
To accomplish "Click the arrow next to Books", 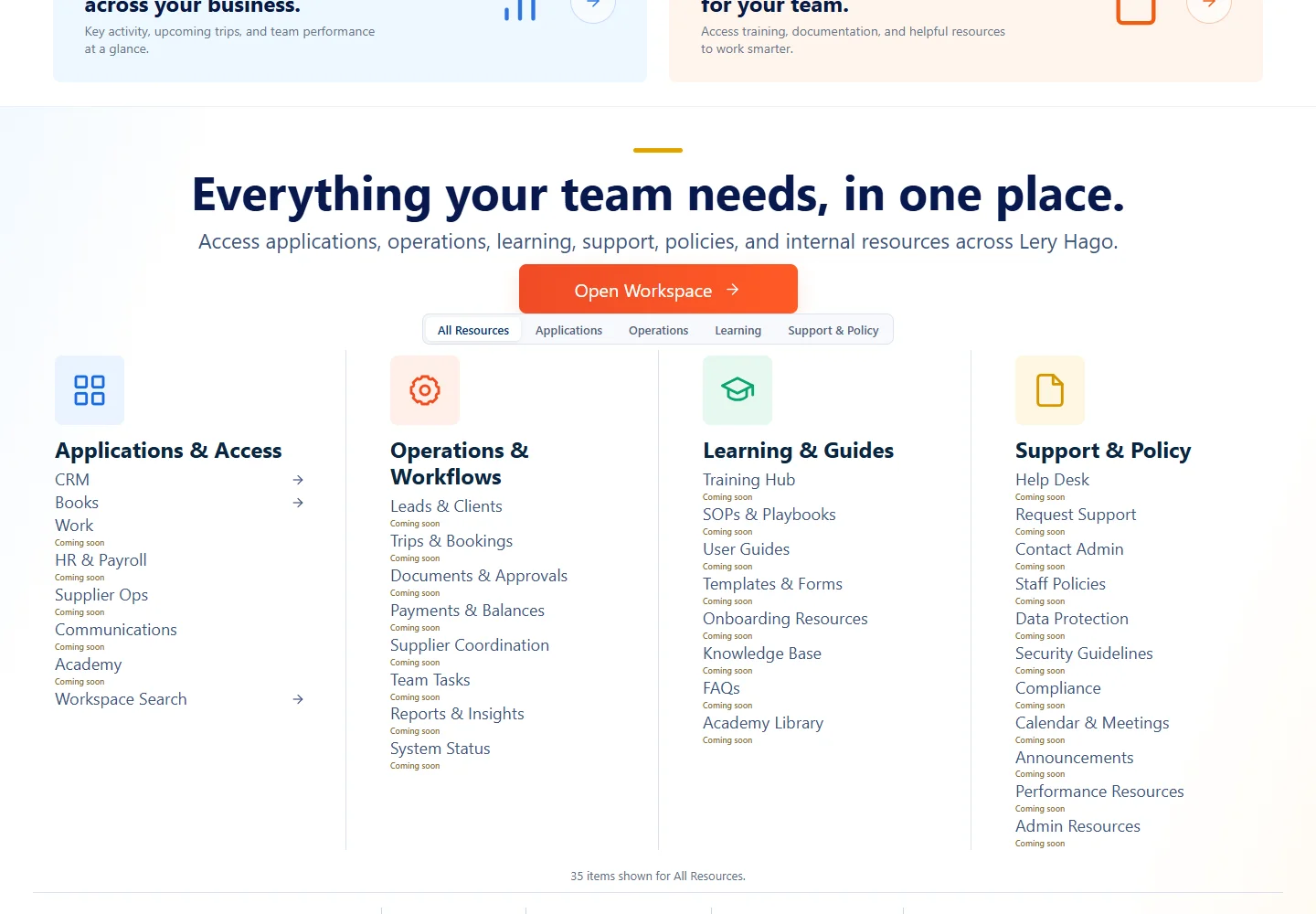I will pyautogui.click(x=298, y=503).
